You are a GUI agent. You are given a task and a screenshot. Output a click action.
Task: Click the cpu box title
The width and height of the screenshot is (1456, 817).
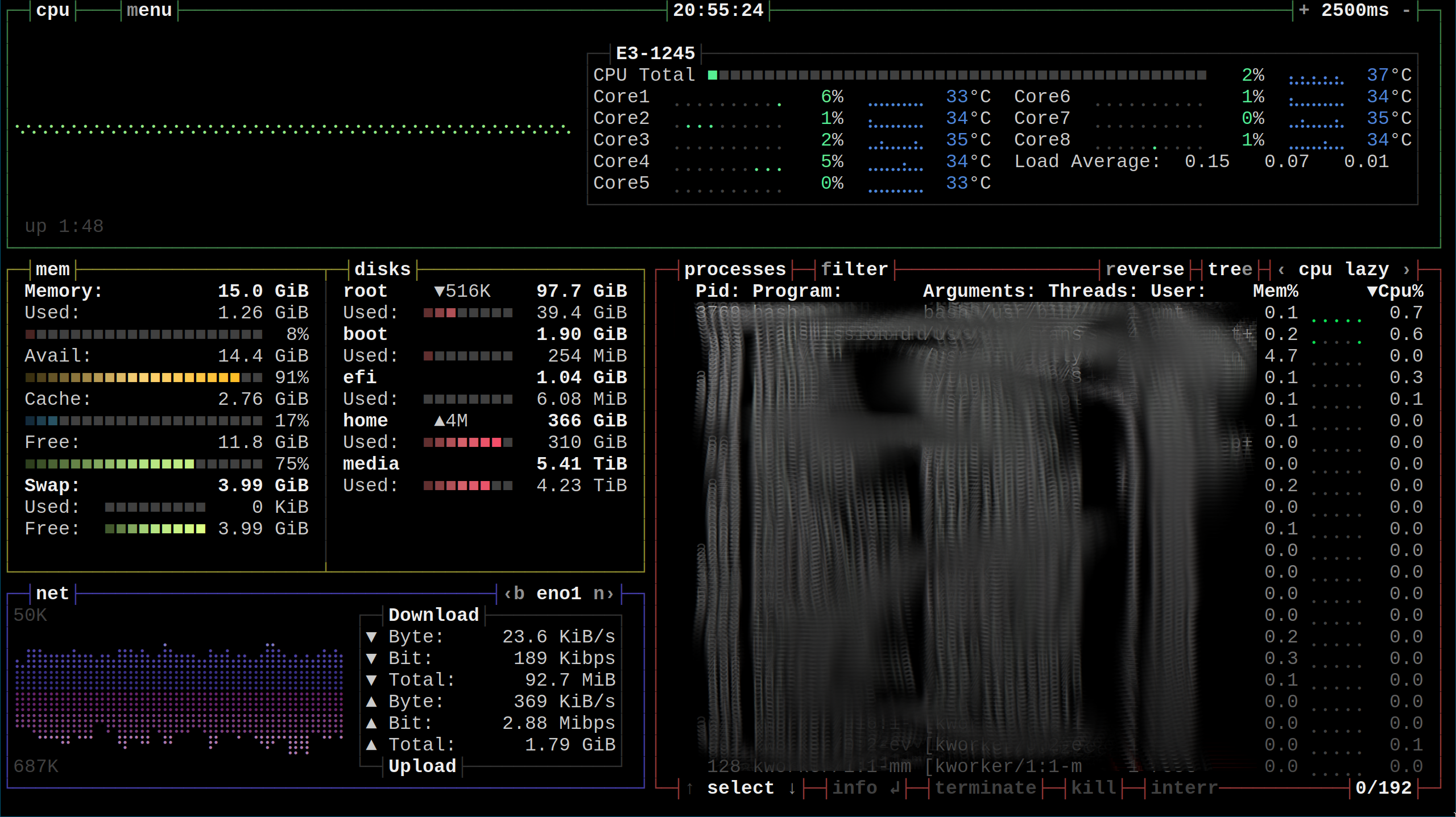[x=53, y=10]
